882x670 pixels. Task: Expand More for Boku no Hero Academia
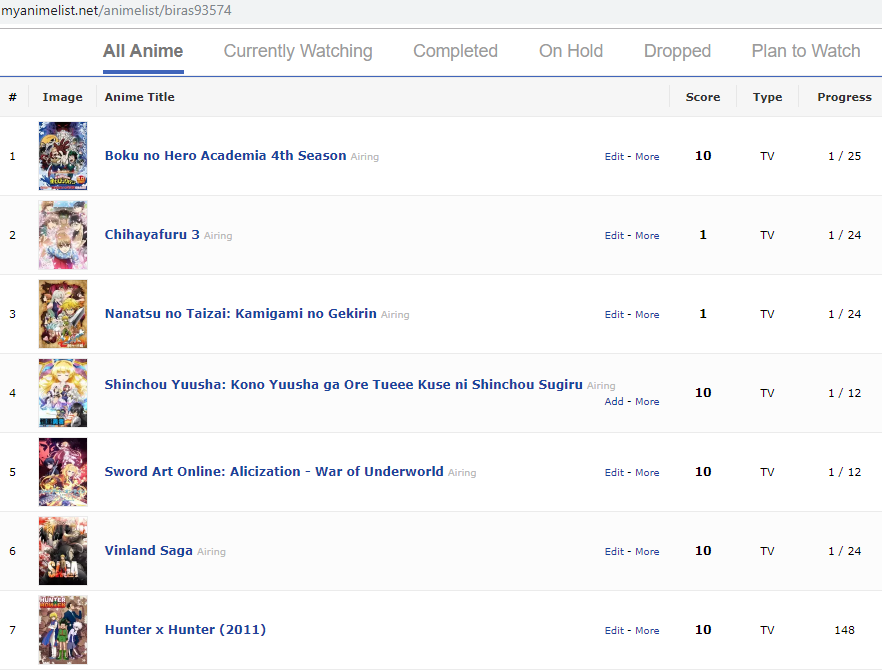(647, 157)
